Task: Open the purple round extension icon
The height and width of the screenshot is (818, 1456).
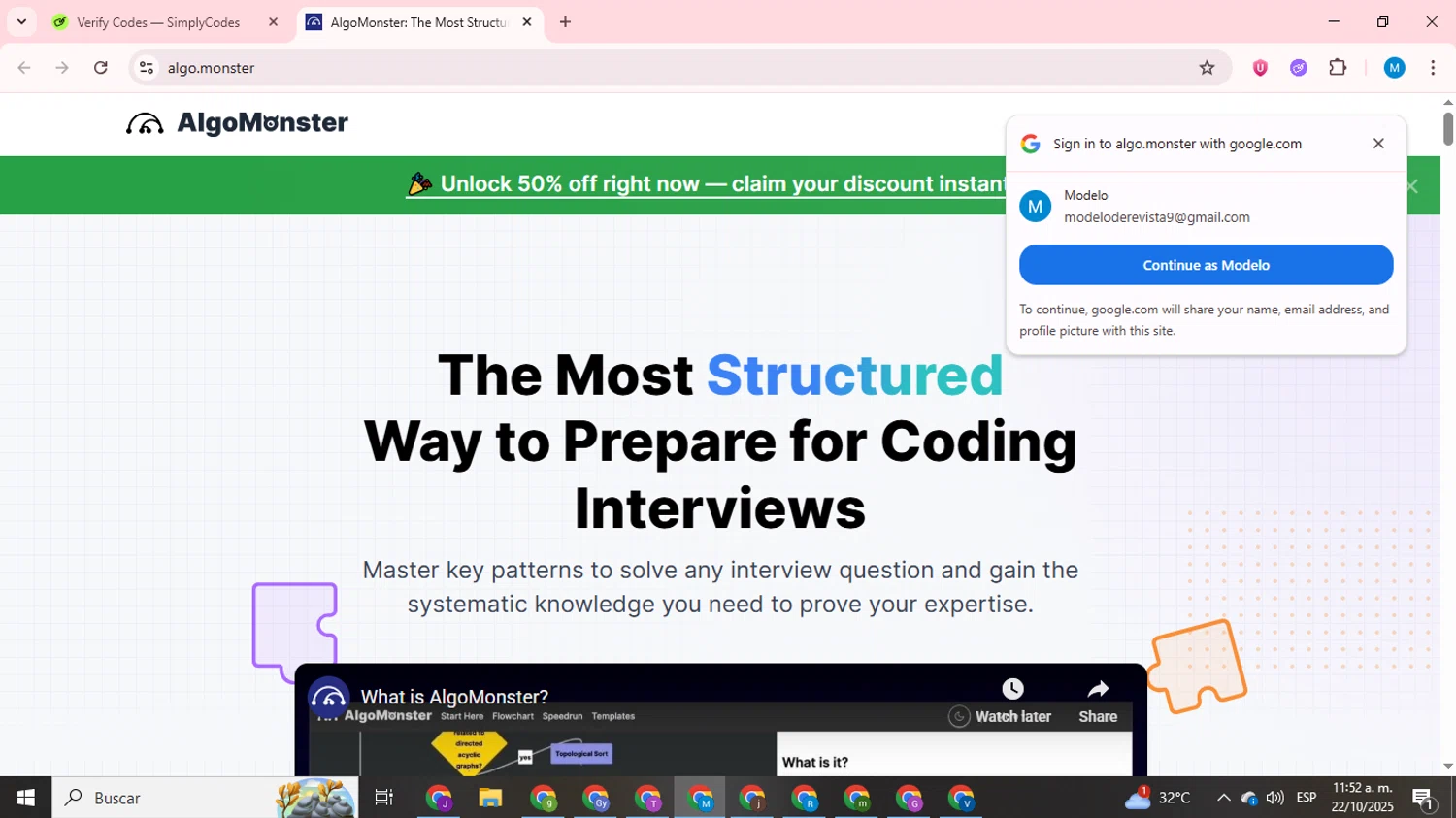Action: (1299, 68)
